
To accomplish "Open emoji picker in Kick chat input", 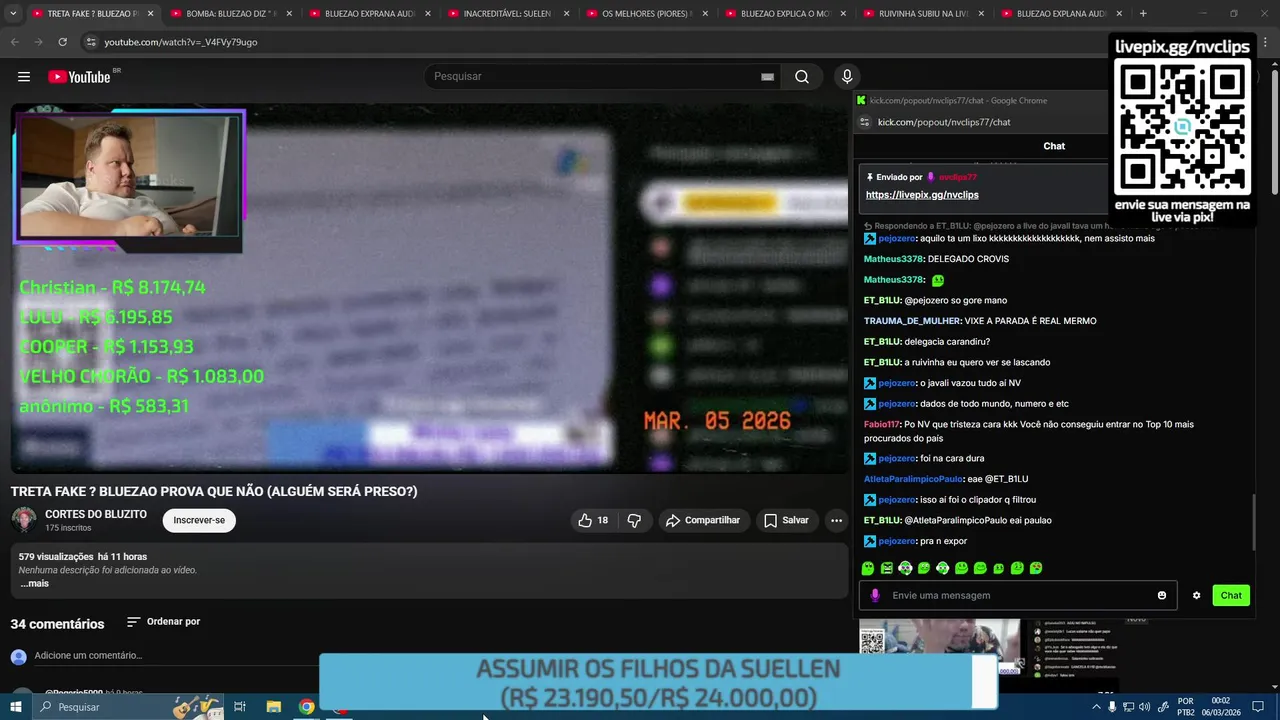I will [1162, 595].
